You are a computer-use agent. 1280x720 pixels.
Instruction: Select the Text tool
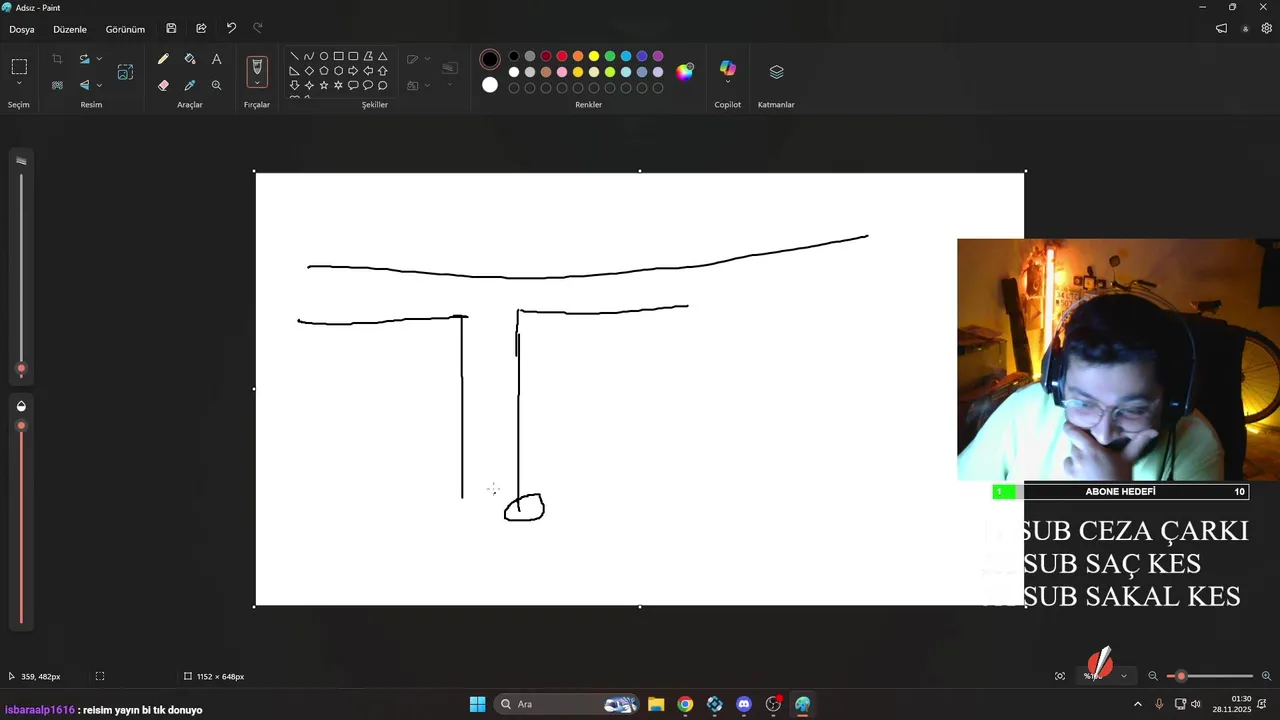216,59
